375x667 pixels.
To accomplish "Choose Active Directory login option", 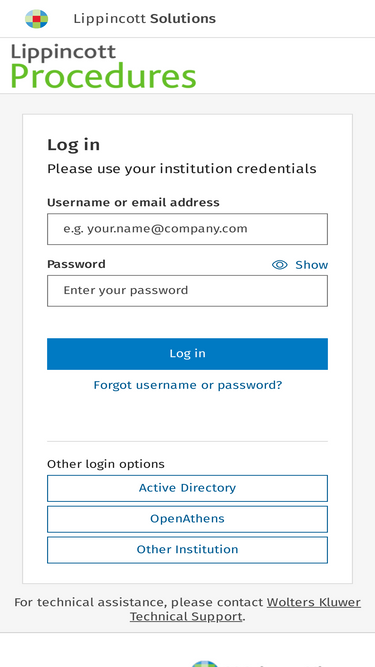I will click(x=188, y=488).
